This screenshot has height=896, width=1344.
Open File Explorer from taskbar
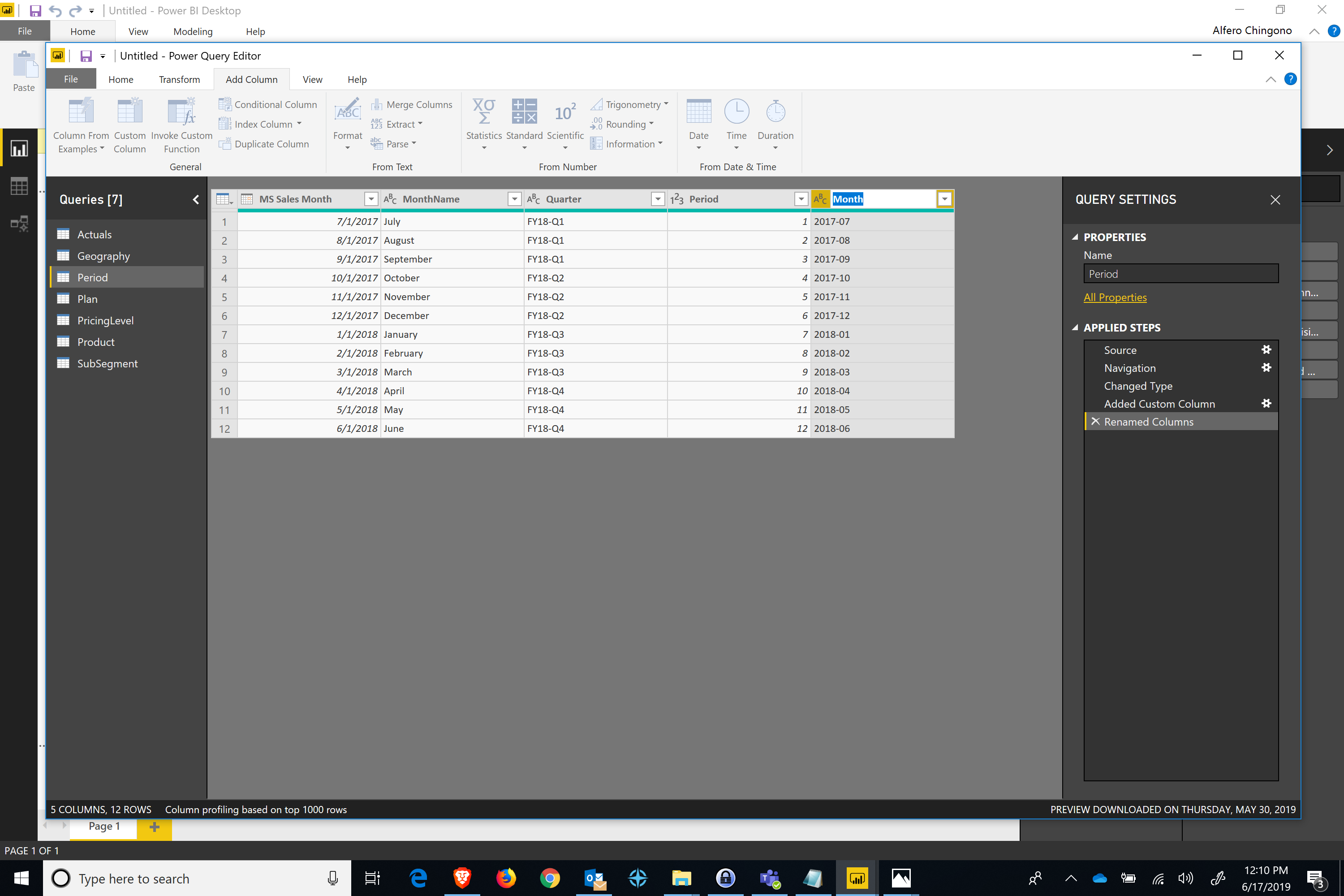coord(681,878)
